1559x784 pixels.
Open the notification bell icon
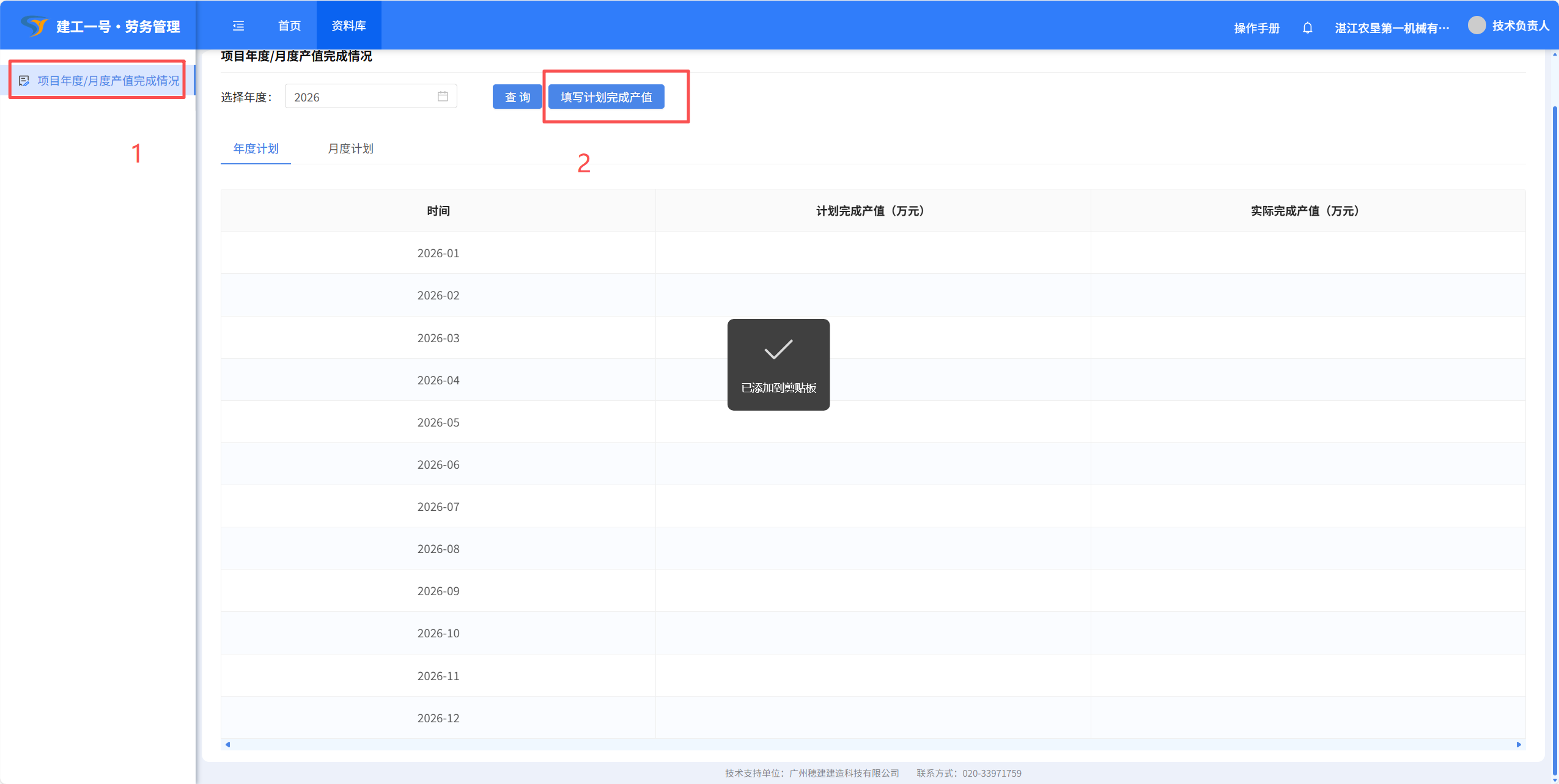pos(1307,27)
